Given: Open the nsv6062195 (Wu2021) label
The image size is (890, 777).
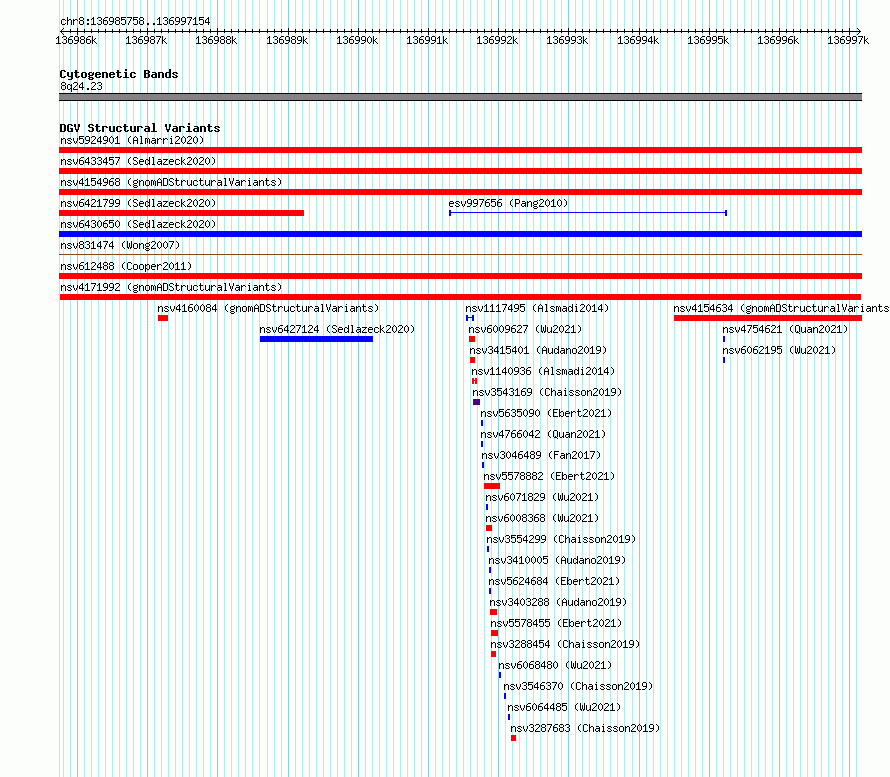Looking at the screenshot, I should (x=779, y=350).
